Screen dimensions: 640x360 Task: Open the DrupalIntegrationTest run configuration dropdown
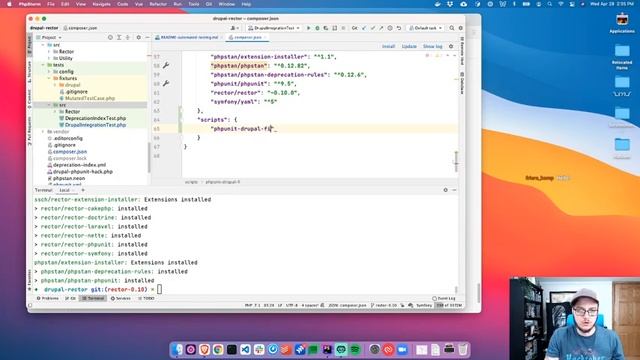(274, 28)
